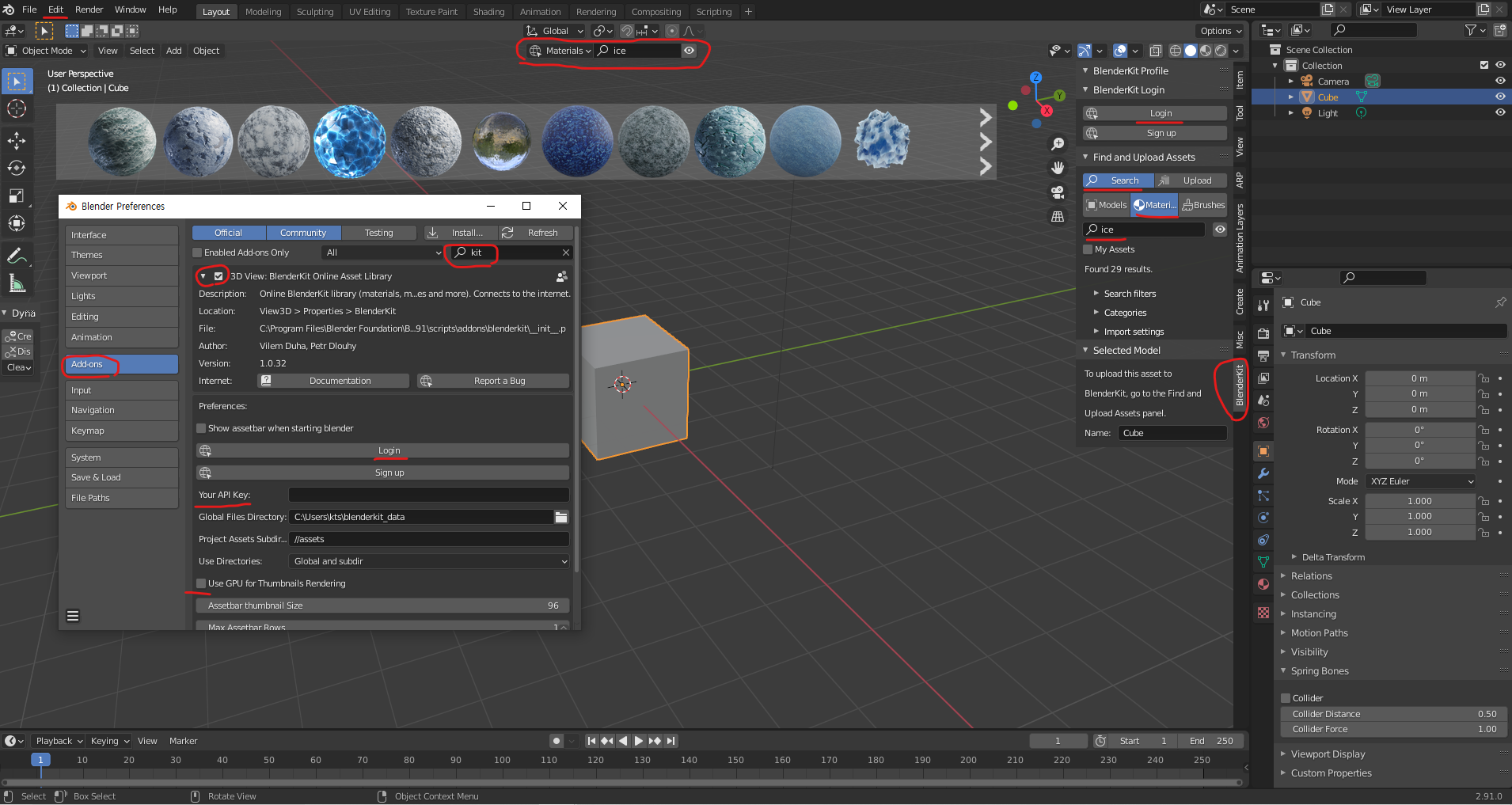This screenshot has height=805, width=1512.
Task: Open the Object Mode dropdown
Action: 47,51
